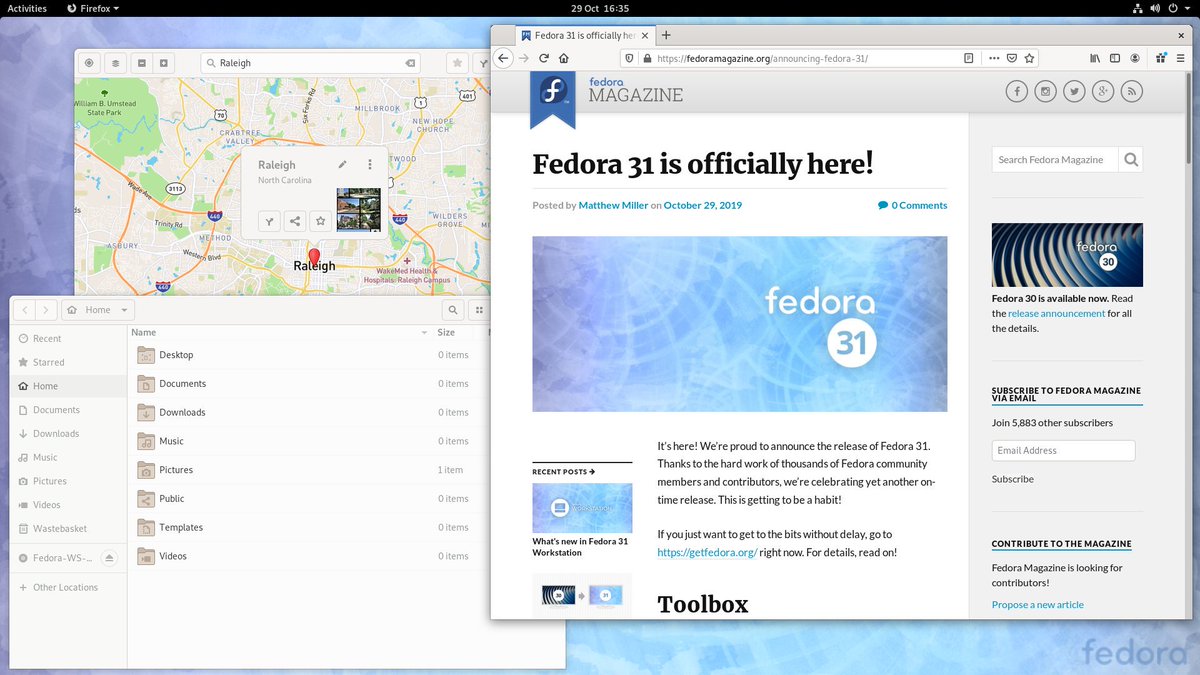Screen dimensions: 1200x675
Task: Open search in the Files window
Action: [453, 310]
